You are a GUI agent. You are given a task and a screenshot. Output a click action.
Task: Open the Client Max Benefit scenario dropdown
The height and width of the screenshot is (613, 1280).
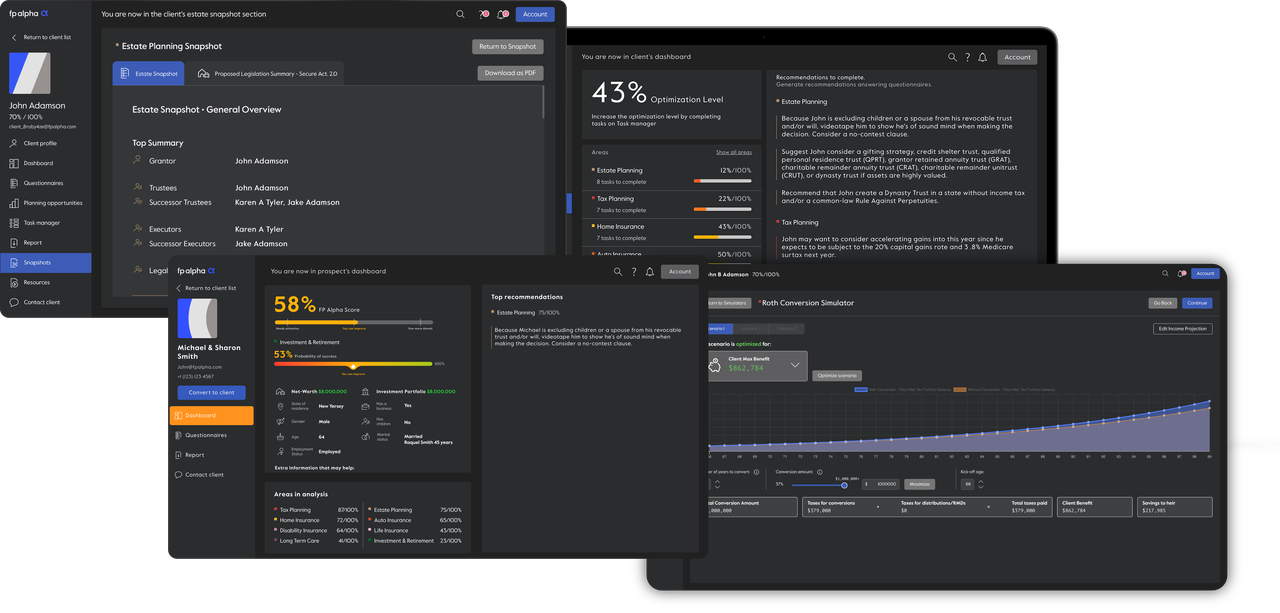pyautogui.click(x=793, y=365)
